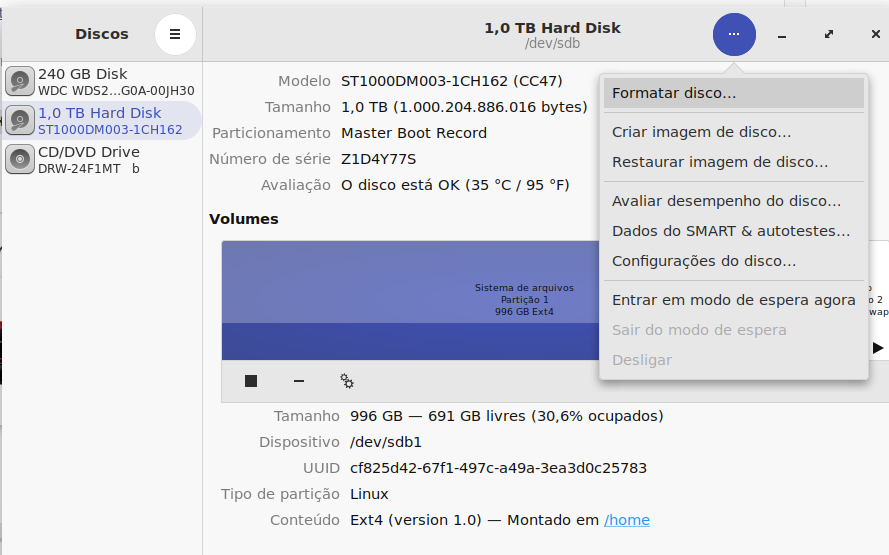Click the 1,0 TB Hard Disk drive icon
Image resolution: width=889 pixels, height=555 pixels.
point(20,120)
